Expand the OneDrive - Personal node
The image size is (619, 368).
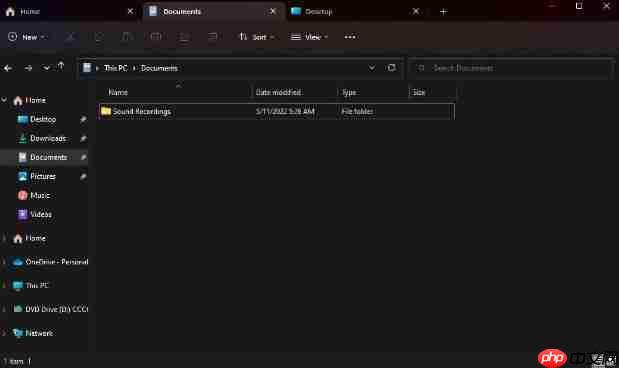click(4, 262)
